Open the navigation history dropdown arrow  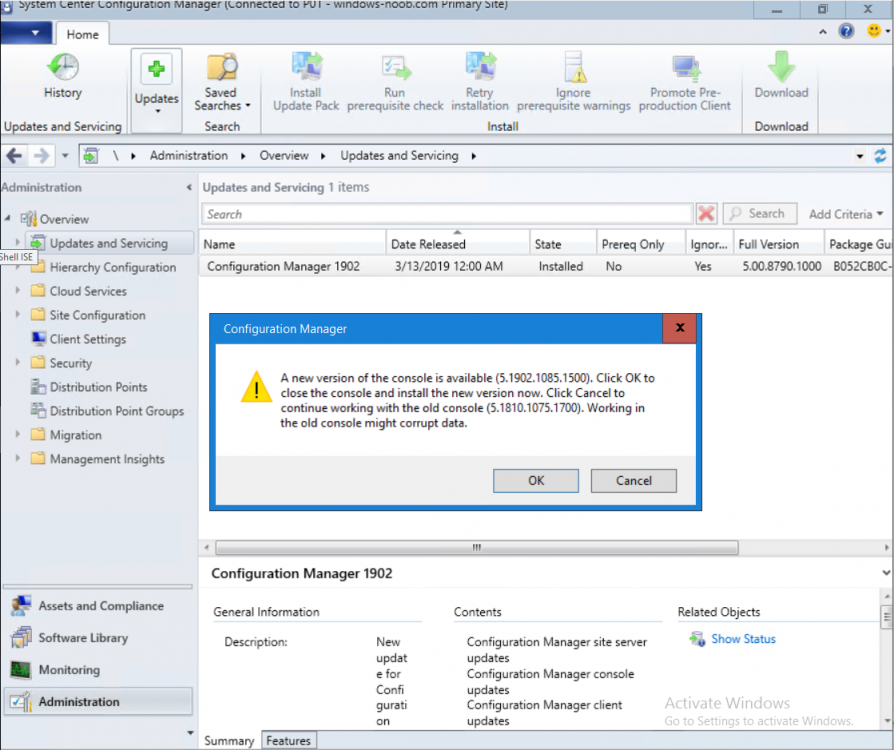65,156
